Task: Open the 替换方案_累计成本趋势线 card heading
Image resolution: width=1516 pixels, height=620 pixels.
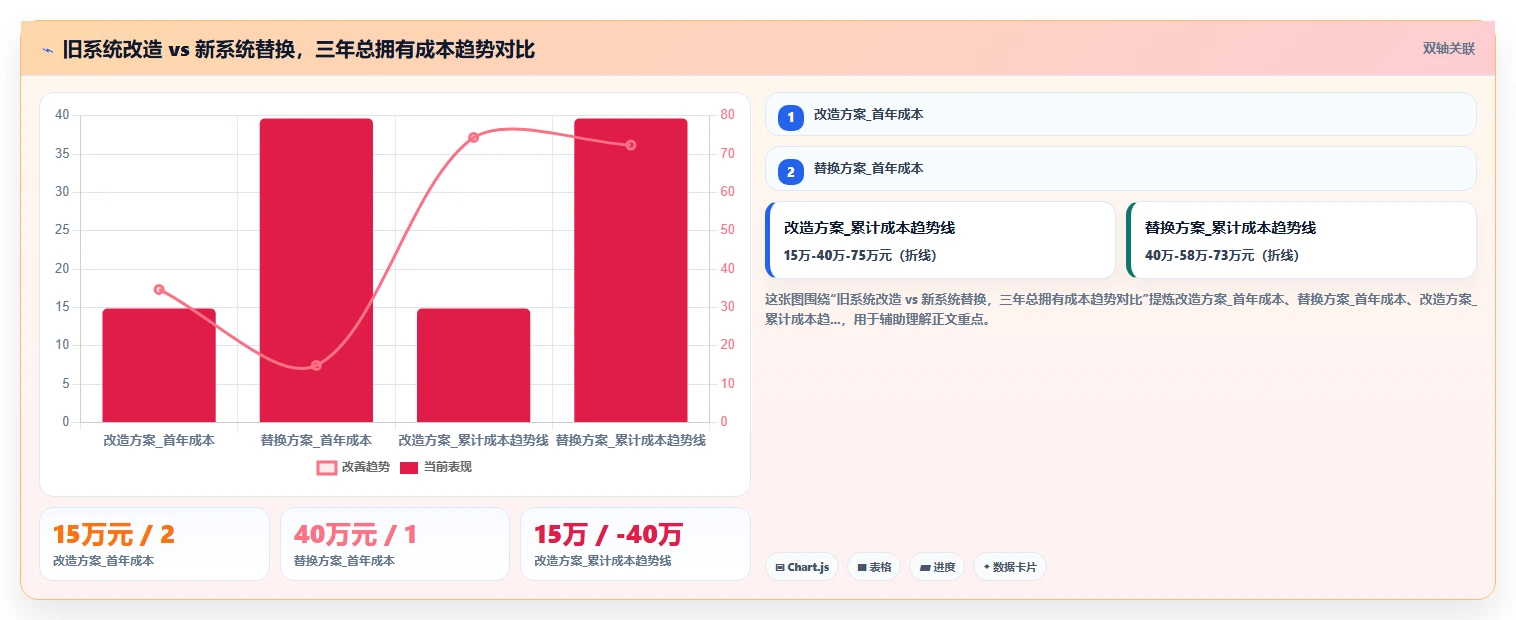Action: (x=1230, y=228)
